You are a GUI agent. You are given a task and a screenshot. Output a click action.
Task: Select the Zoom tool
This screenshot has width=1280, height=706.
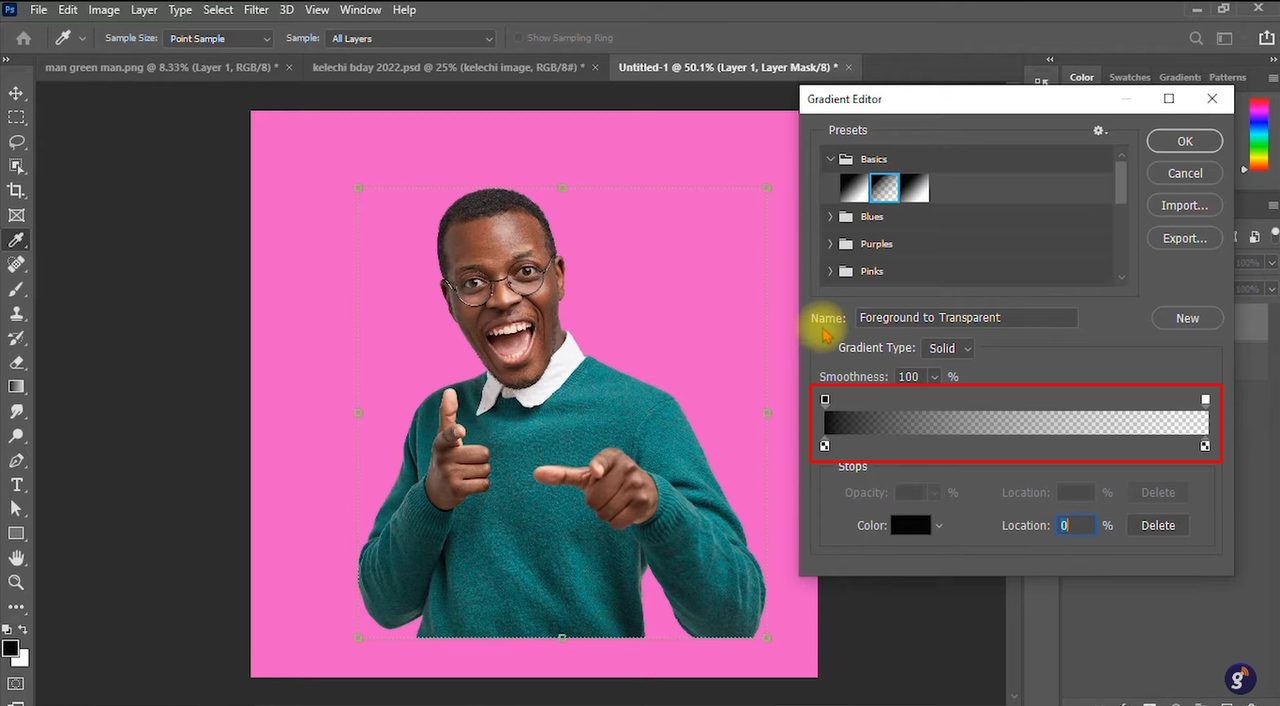pyautogui.click(x=16, y=582)
